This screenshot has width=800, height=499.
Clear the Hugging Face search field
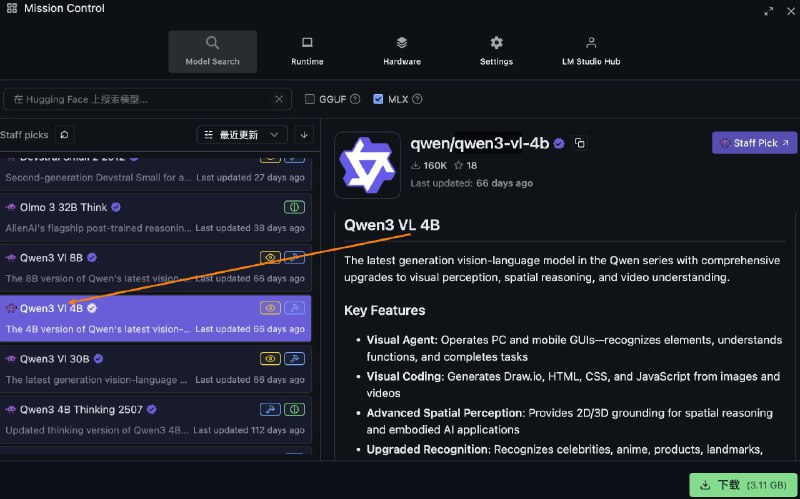279,99
